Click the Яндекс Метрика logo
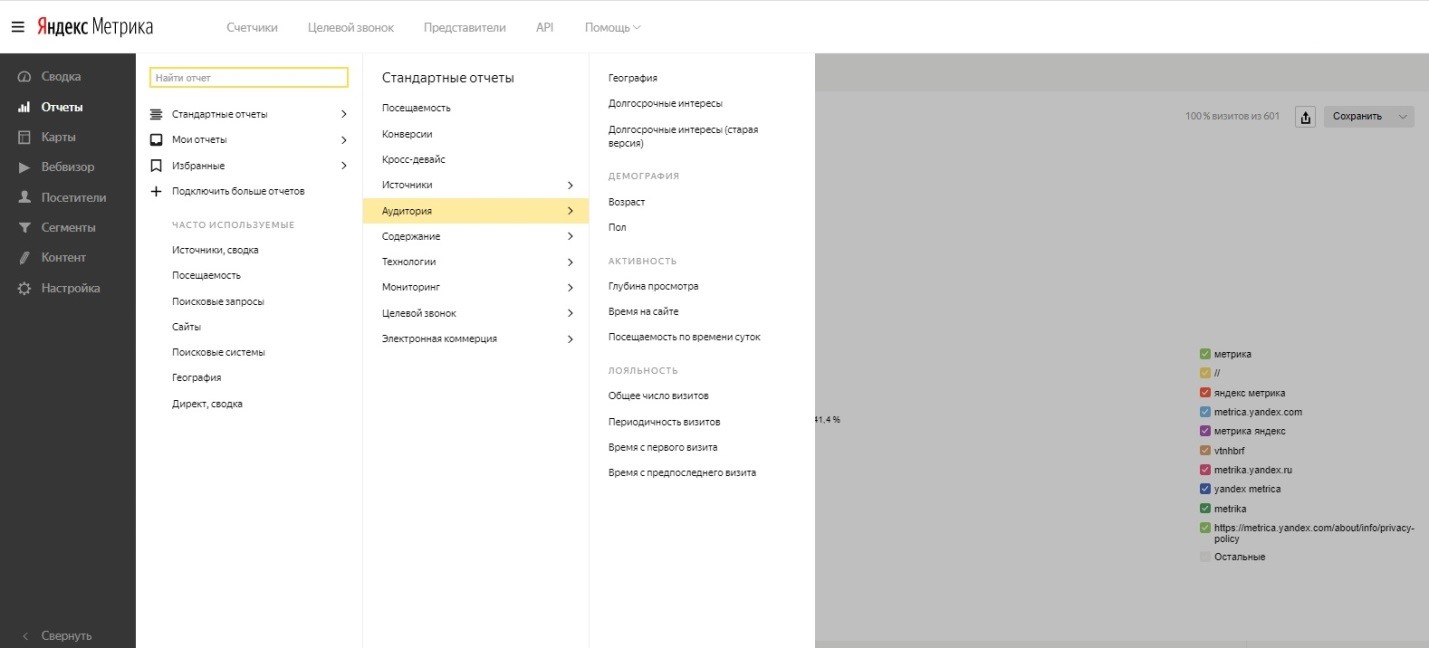 point(95,27)
